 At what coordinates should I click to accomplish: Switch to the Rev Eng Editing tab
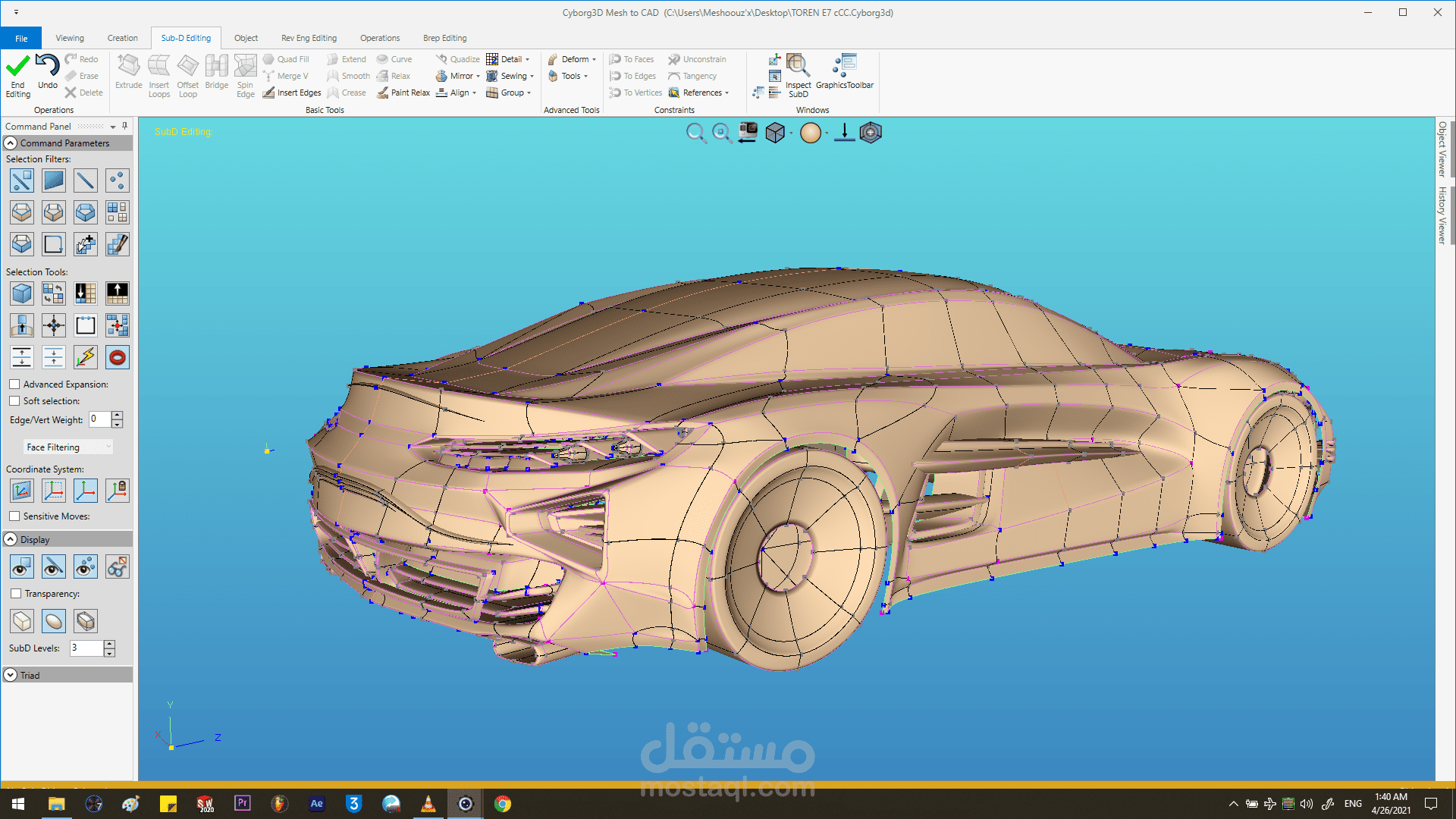[309, 38]
